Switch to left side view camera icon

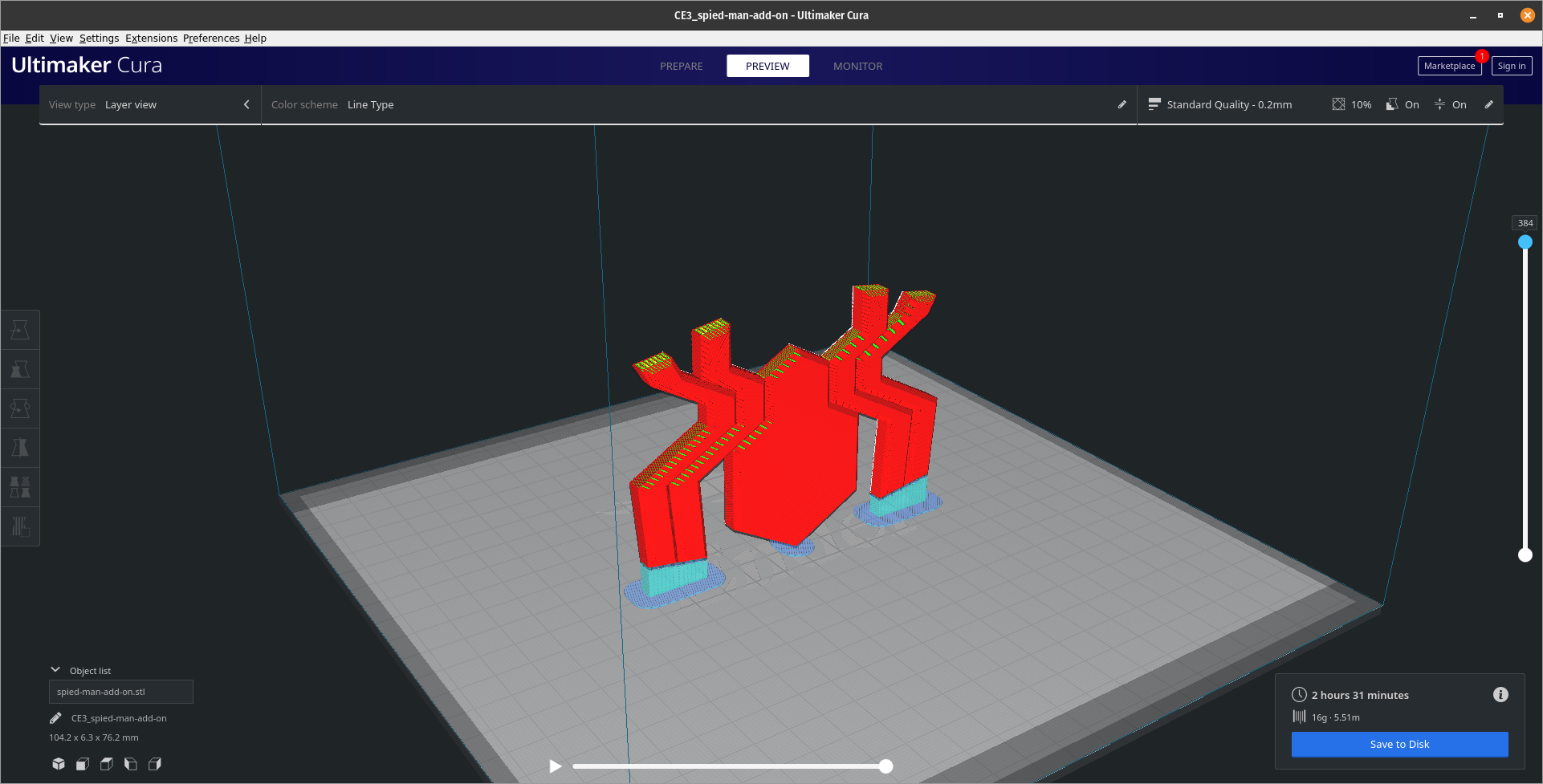[x=131, y=764]
